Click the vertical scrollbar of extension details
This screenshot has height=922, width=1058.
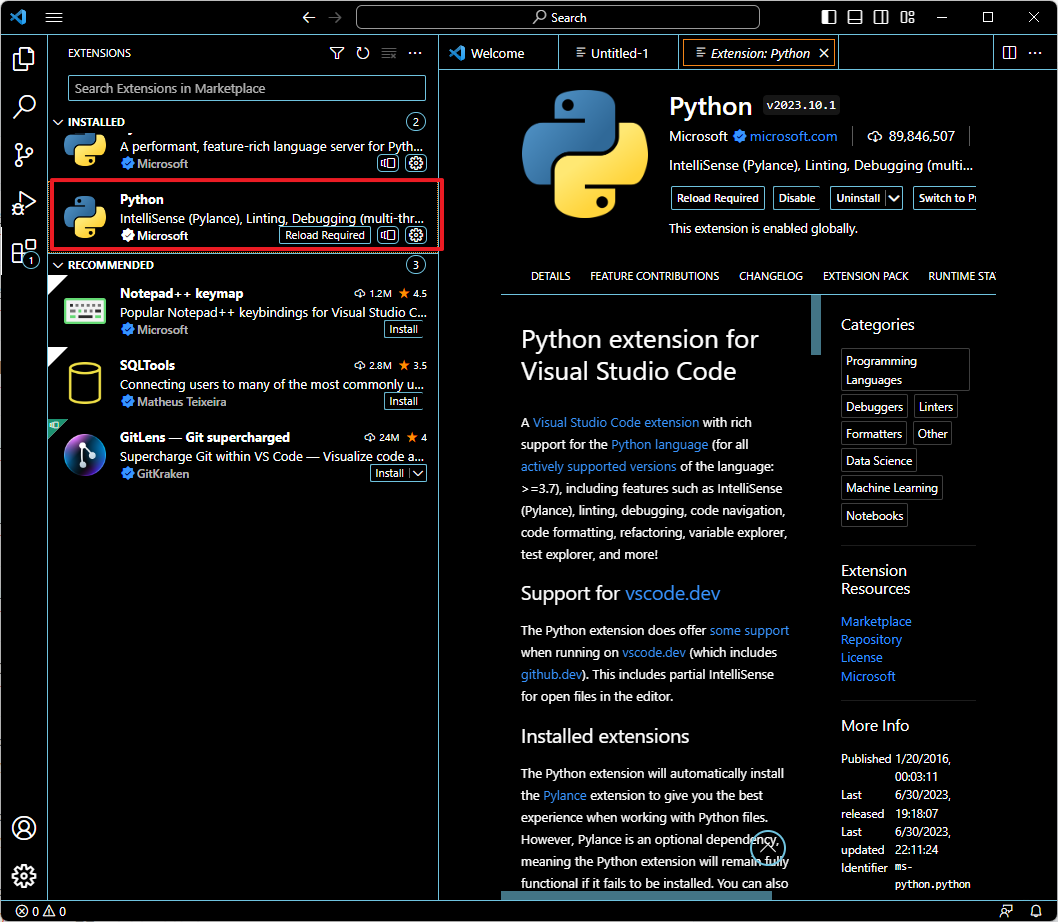click(x=816, y=325)
